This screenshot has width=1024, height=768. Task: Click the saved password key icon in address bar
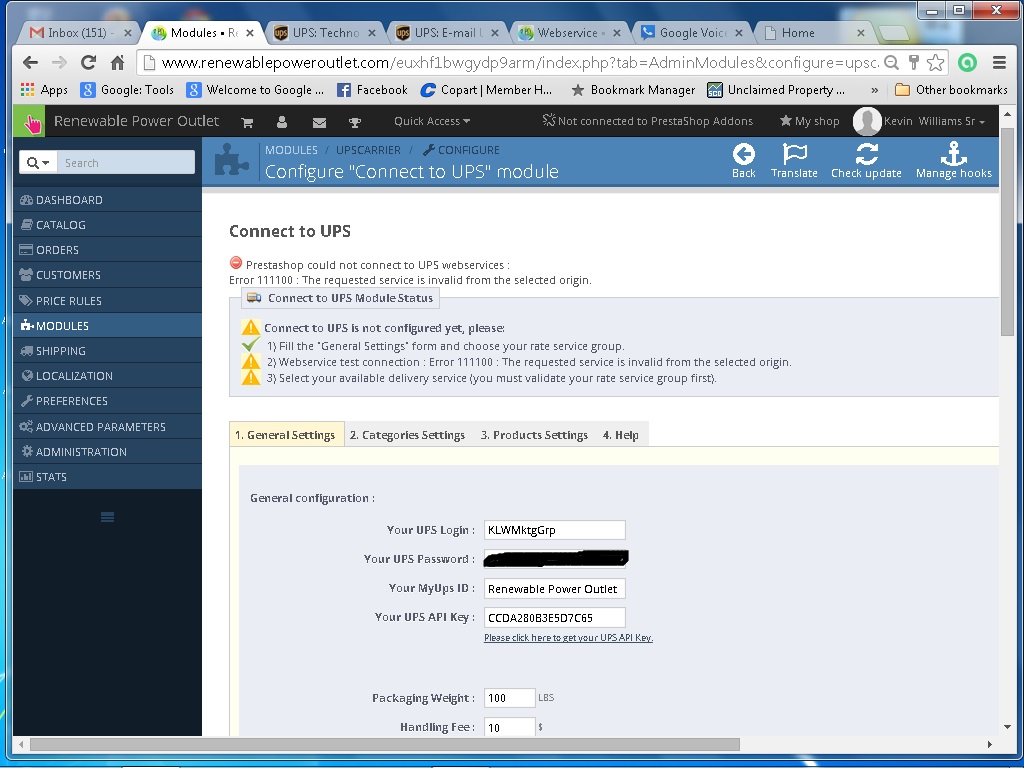click(x=914, y=63)
